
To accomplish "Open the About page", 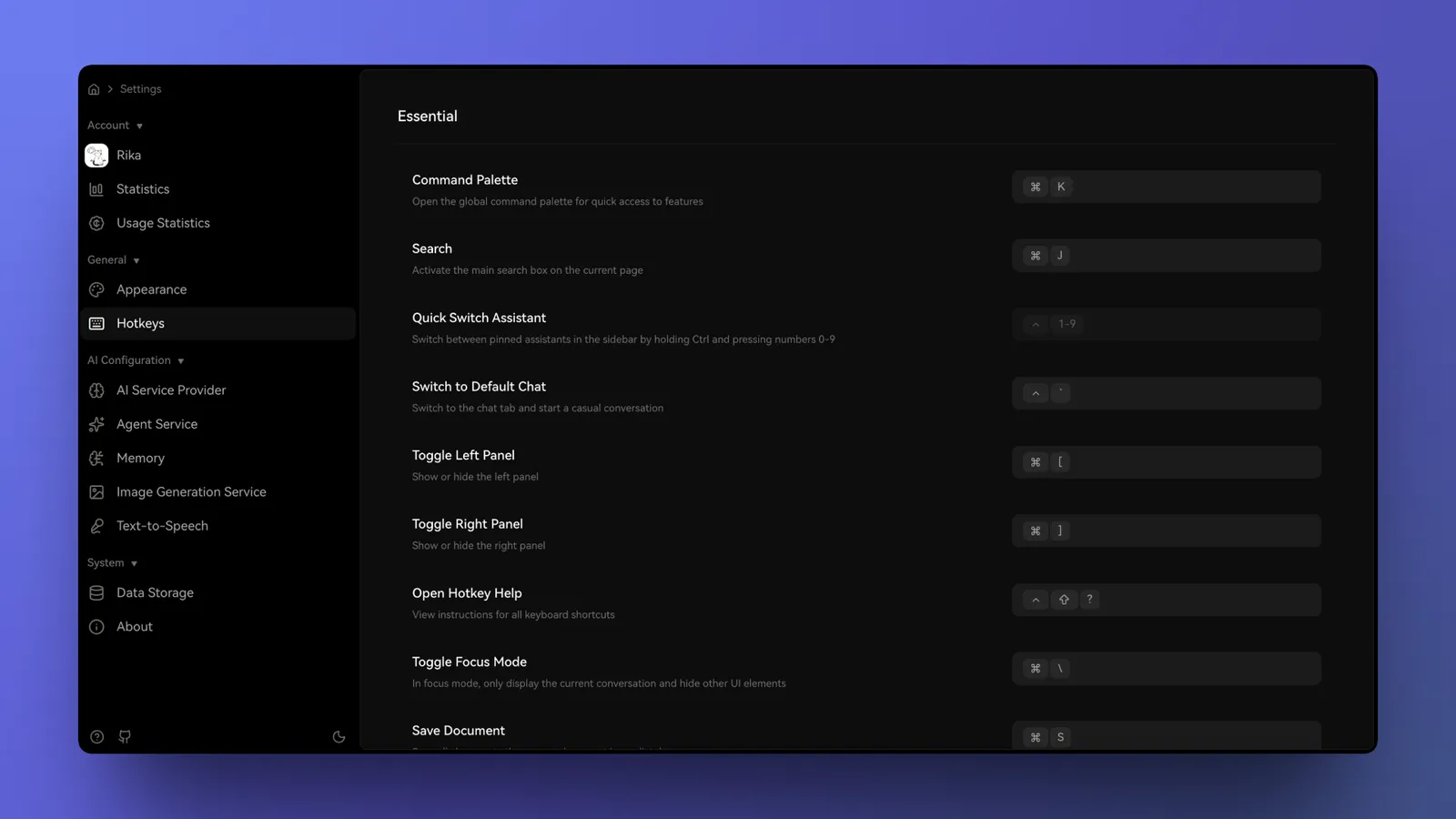I will click(135, 627).
